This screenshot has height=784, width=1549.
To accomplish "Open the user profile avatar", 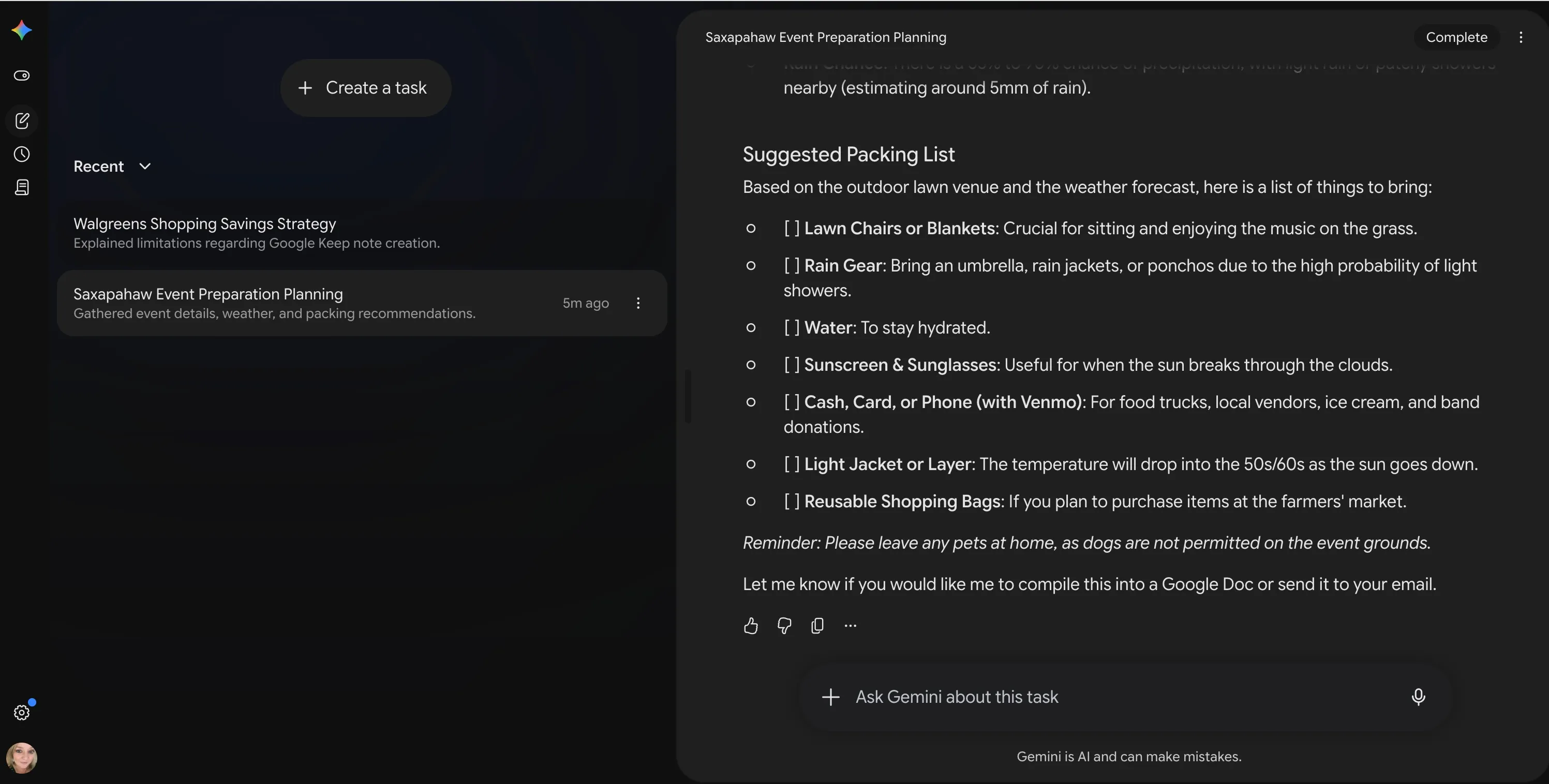I will pos(22,758).
